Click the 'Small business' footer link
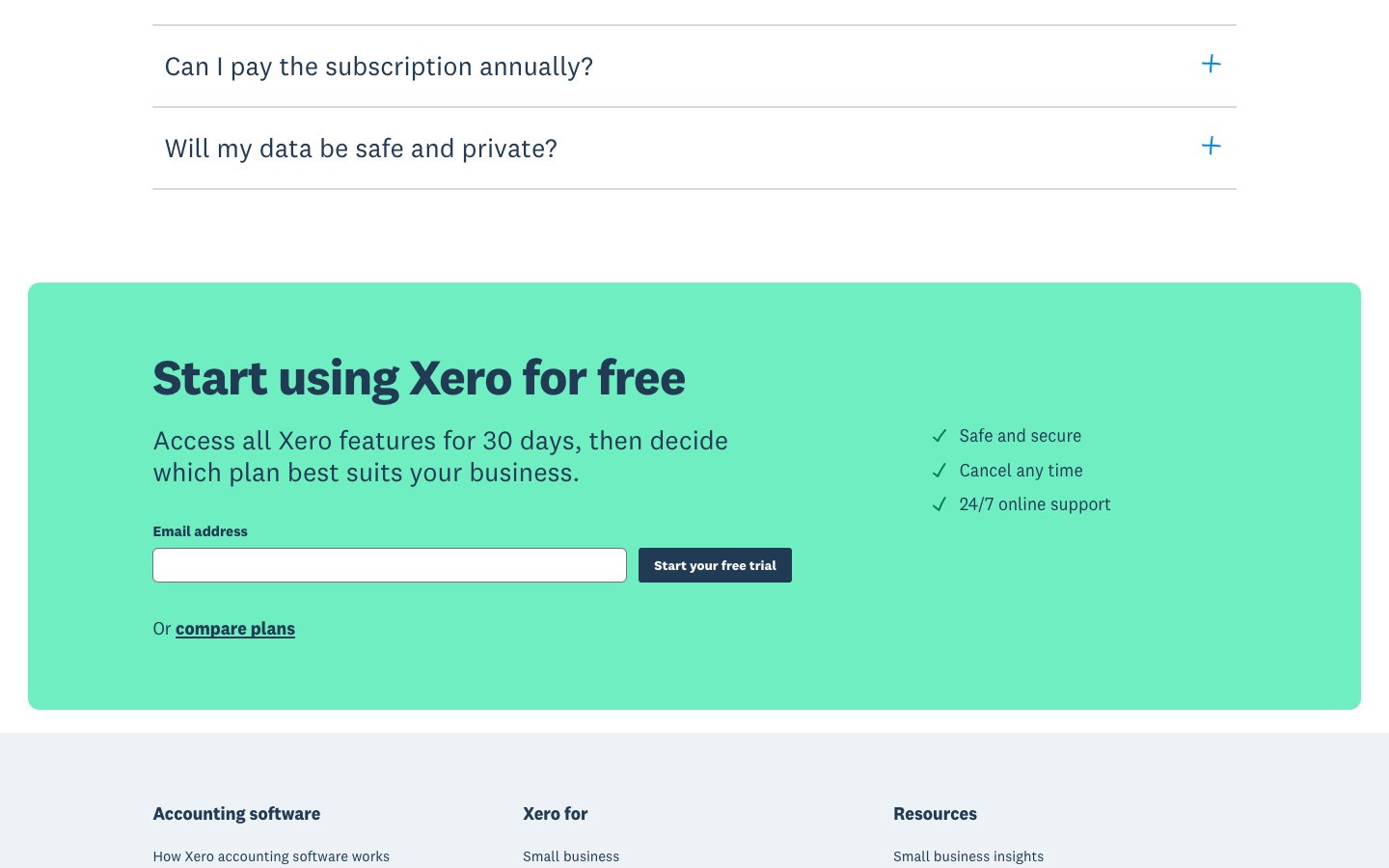Image resolution: width=1389 pixels, height=868 pixels. click(571, 856)
